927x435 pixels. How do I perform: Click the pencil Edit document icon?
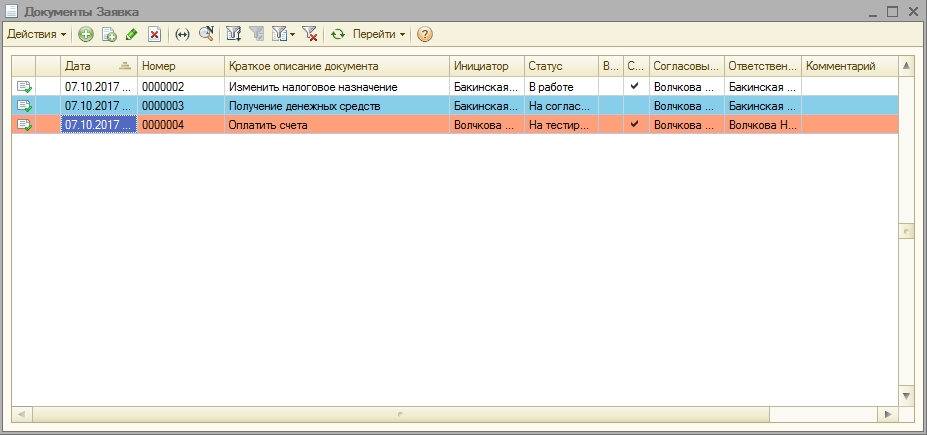point(131,34)
